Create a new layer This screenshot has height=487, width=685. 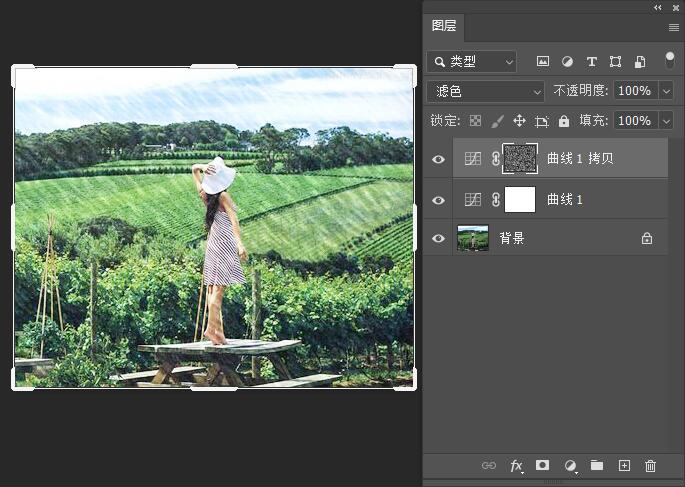[x=624, y=466]
